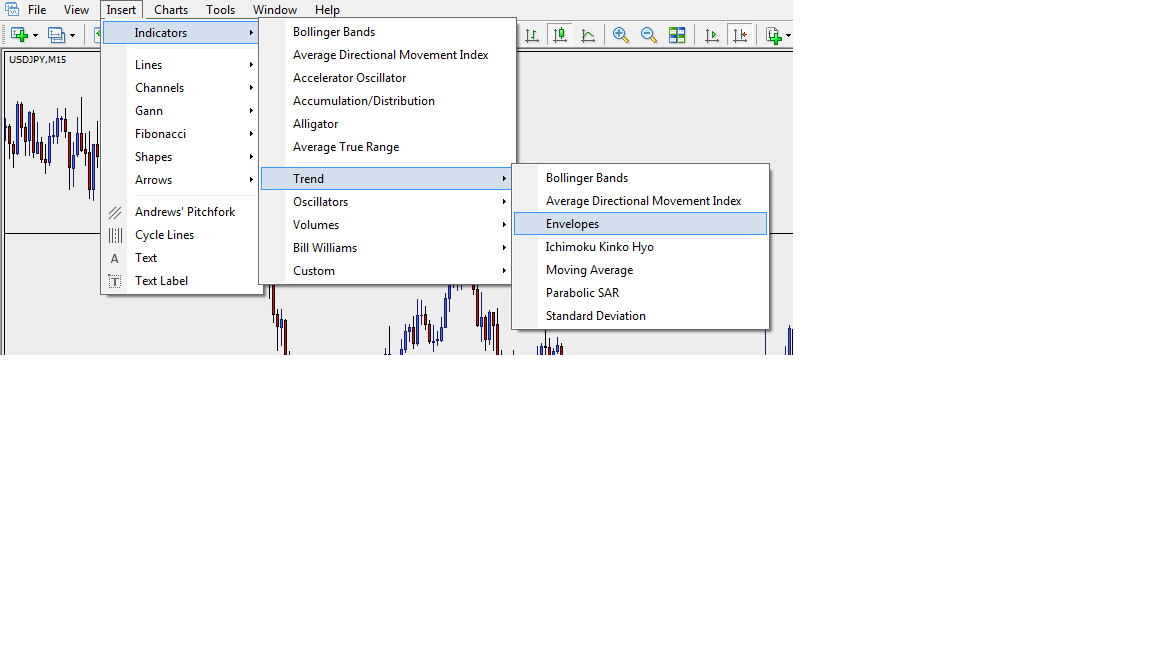The width and height of the screenshot is (1152, 648).
Task: Choose Moving Average in Trend submenu
Action: tap(589, 270)
